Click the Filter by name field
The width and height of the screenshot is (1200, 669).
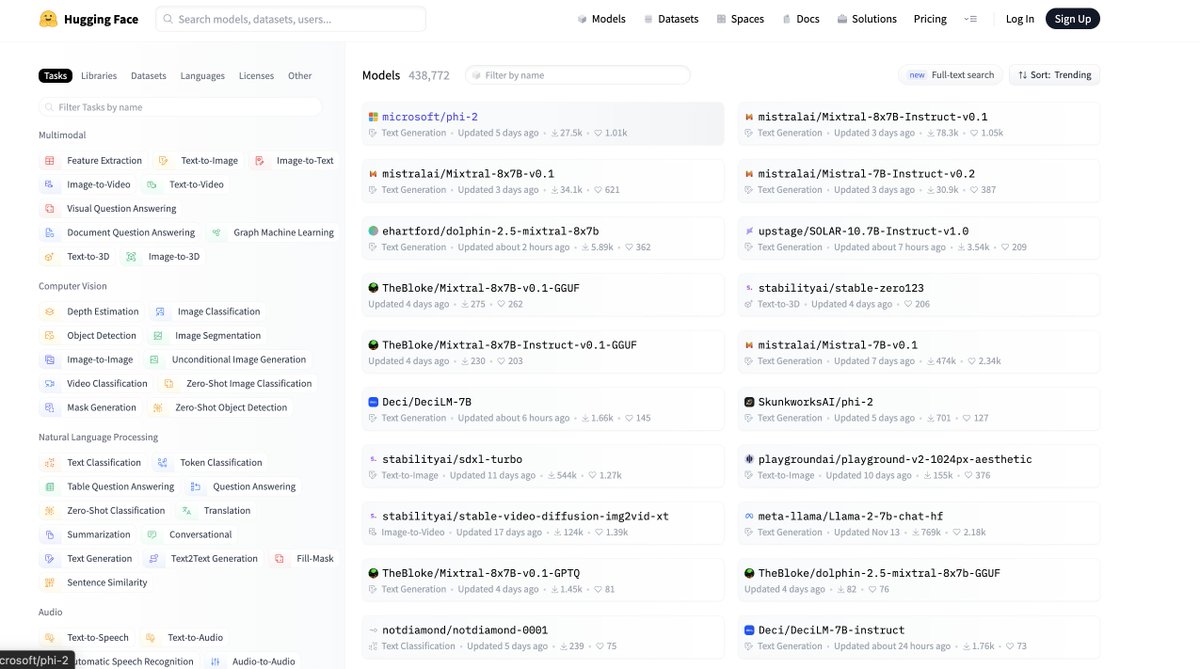coord(578,75)
